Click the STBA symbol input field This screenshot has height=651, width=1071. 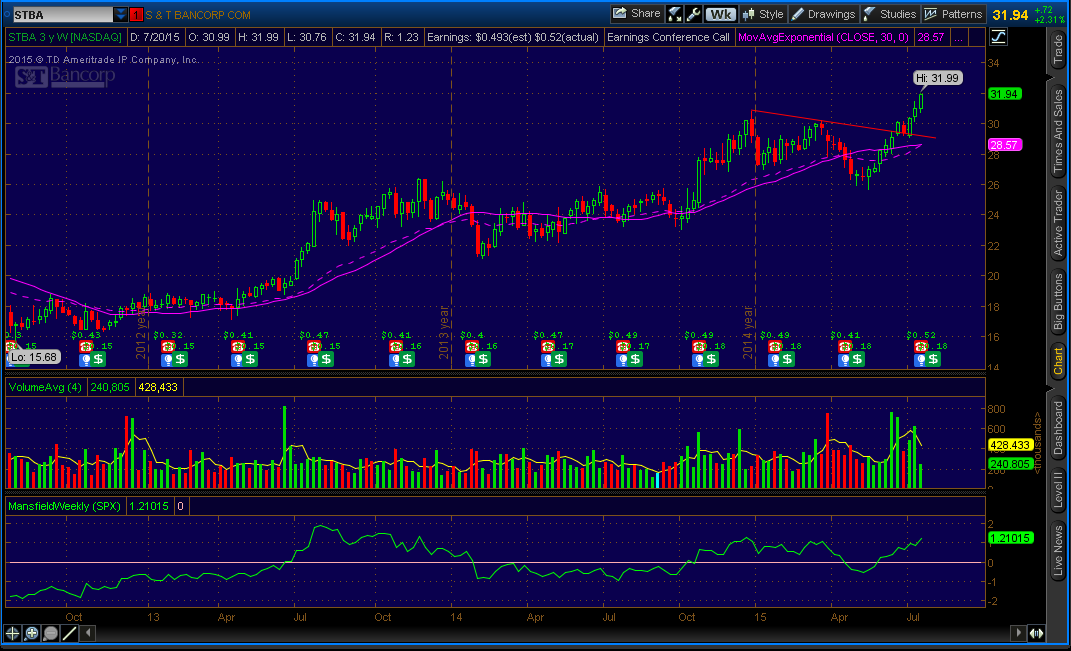click(x=58, y=15)
